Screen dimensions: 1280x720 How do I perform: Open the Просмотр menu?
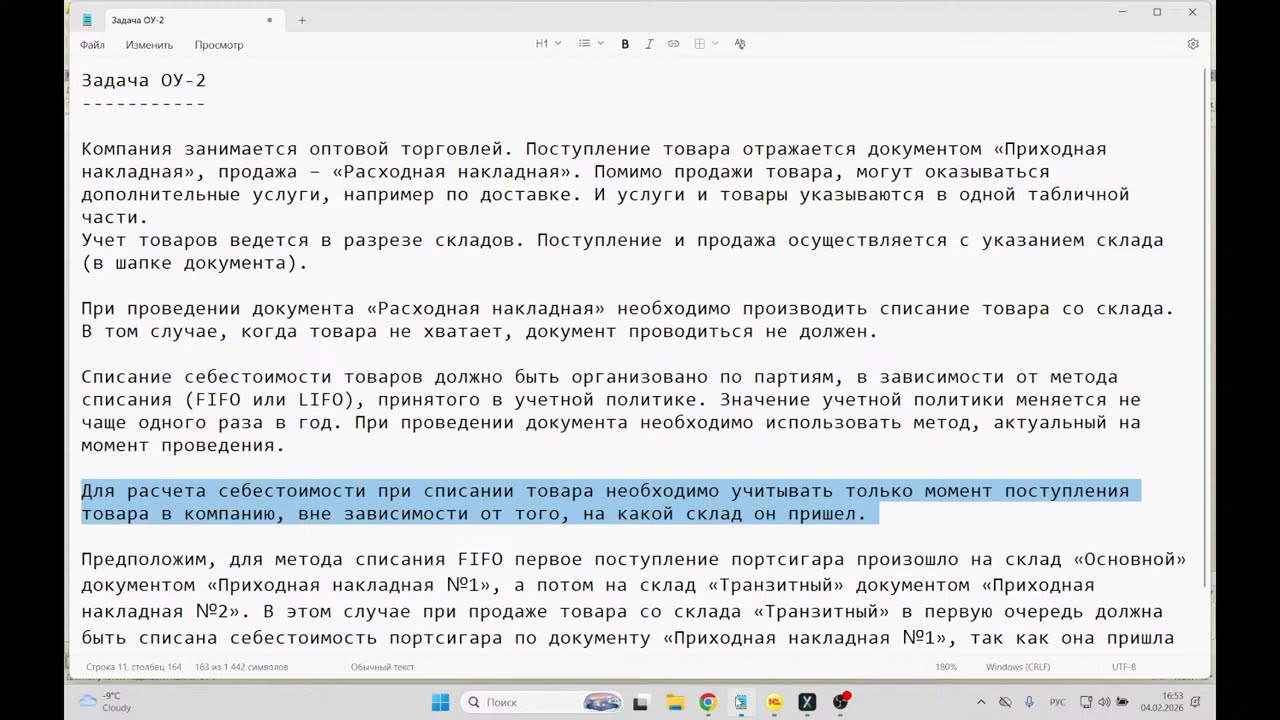point(219,45)
